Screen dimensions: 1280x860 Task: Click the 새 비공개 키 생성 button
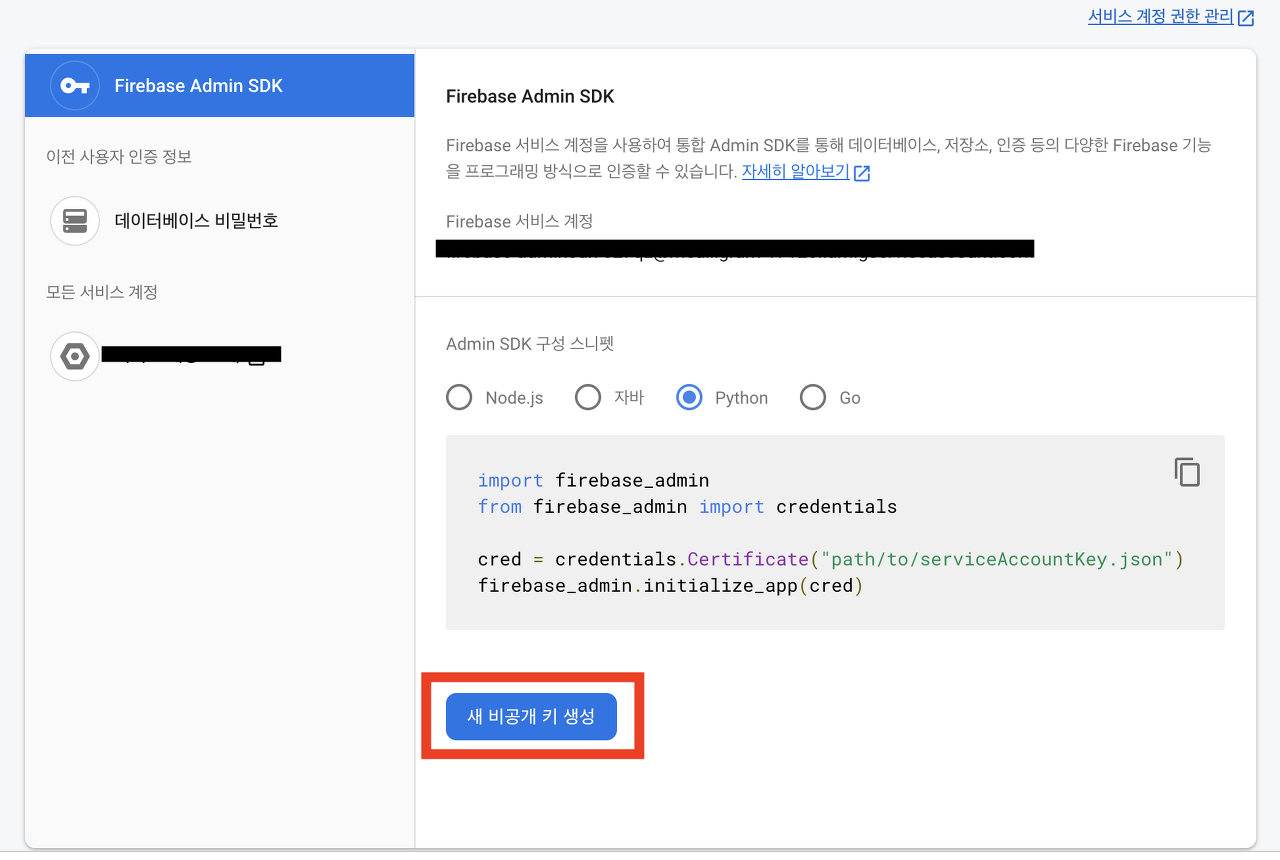pyautogui.click(x=531, y=716)
